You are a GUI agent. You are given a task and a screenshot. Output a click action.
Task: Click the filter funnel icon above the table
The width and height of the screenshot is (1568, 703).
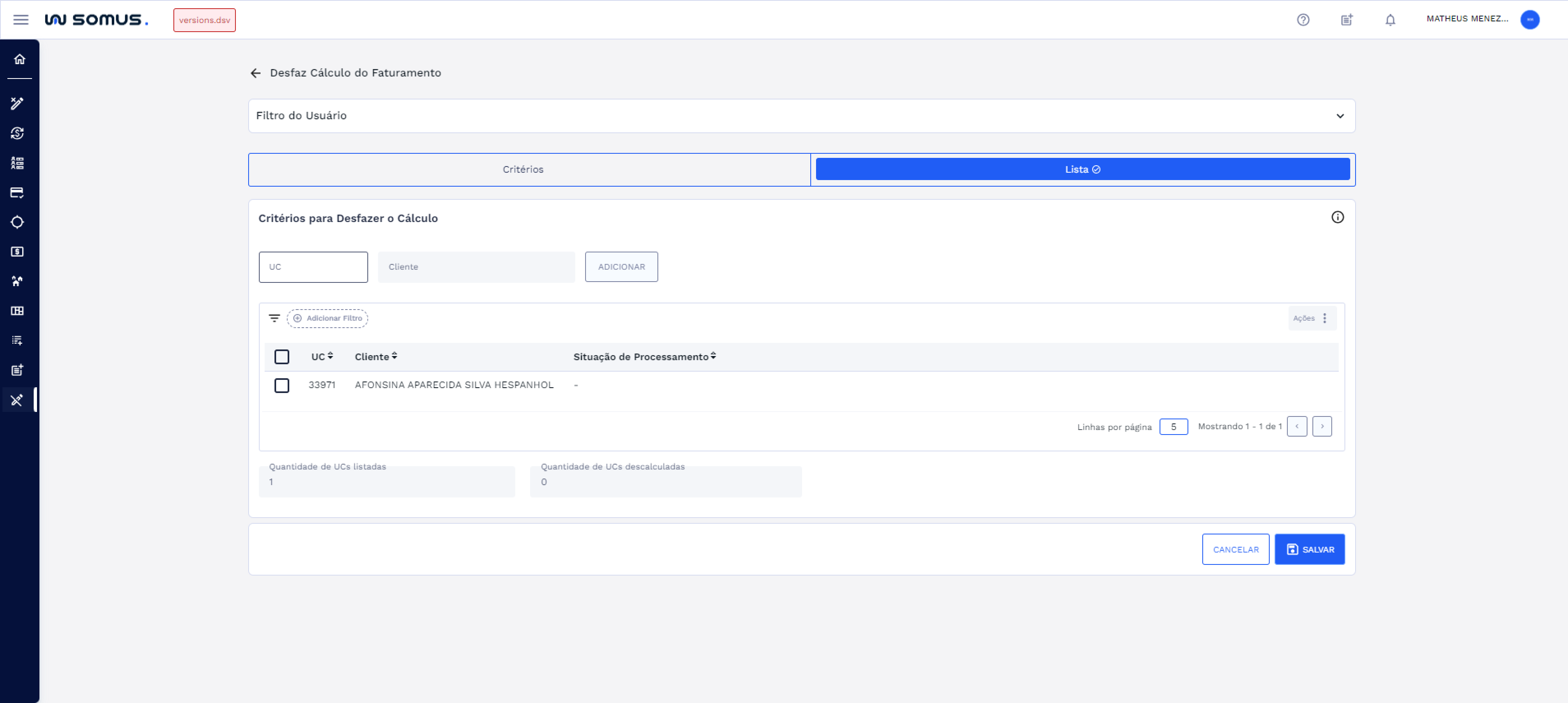[274, 318]
